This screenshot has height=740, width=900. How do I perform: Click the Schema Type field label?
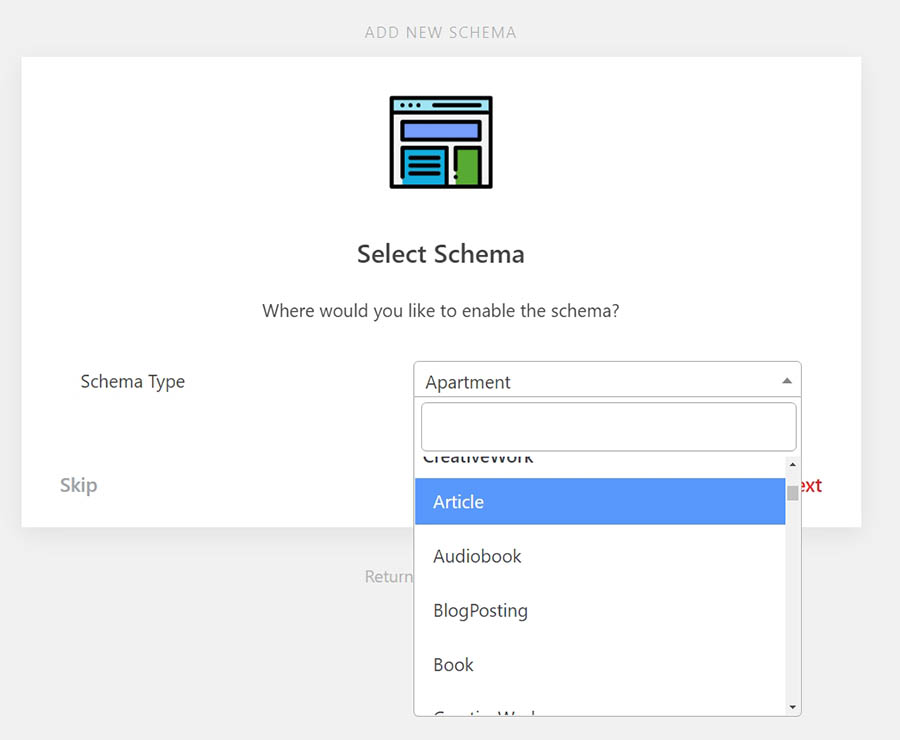[x=132, y=381]
